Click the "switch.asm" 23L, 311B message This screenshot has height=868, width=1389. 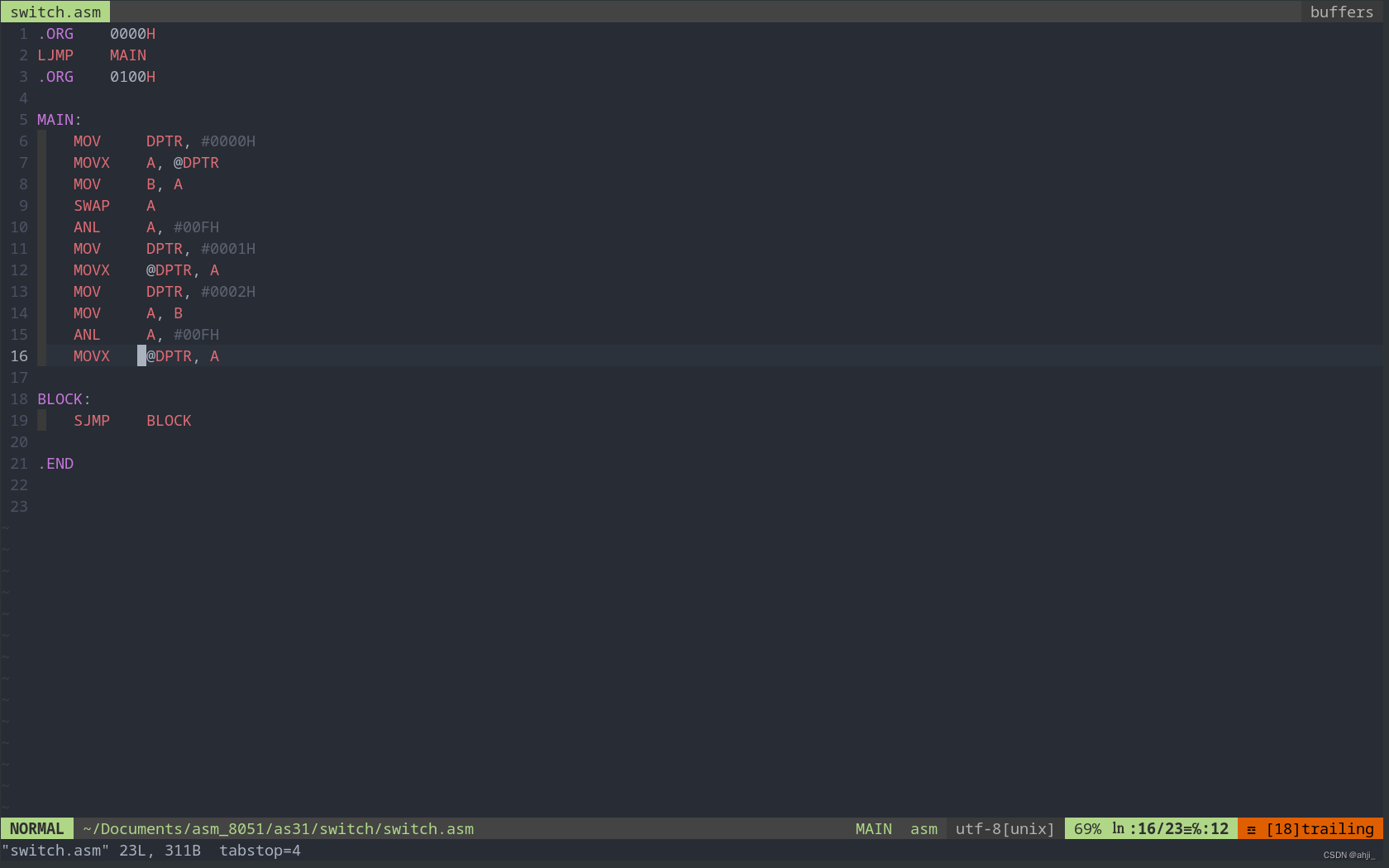point(101,850)
